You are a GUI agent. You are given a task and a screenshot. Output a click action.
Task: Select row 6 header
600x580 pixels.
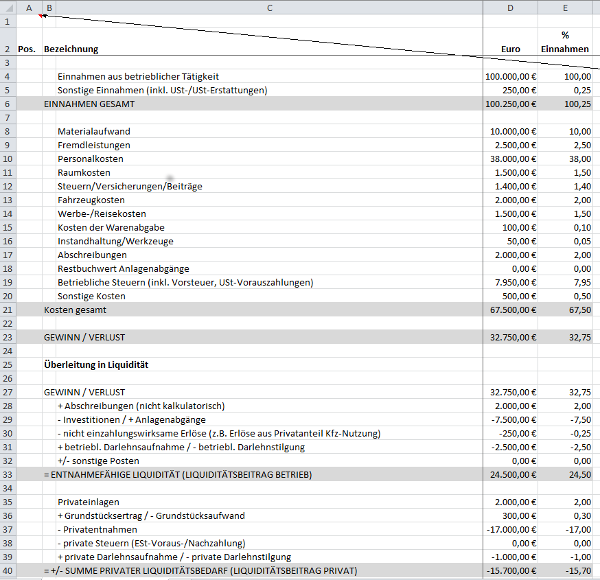pyautogui.click(x=7, y=104)
